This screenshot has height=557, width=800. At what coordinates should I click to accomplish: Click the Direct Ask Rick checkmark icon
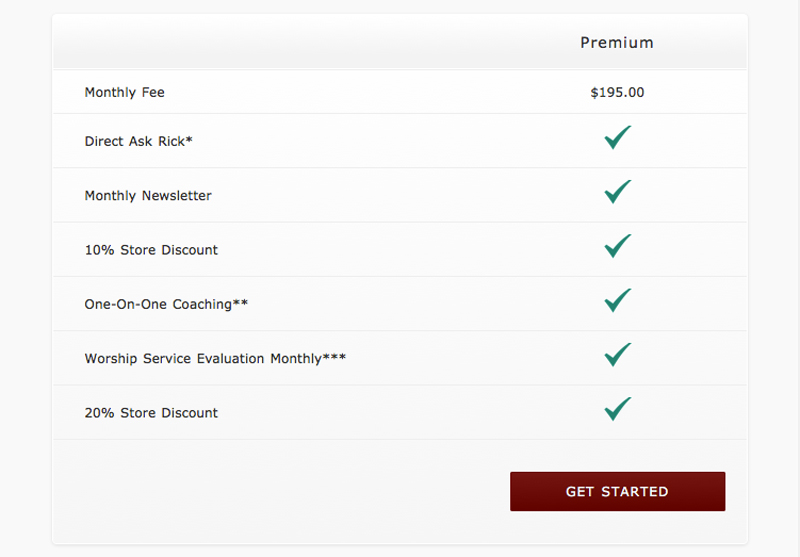point(618,138)
